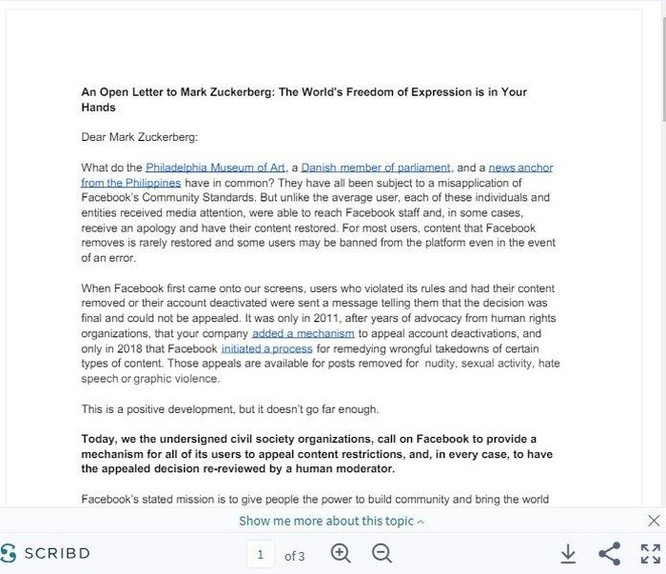Follow the 'news anchor' hyperlink

[521, 167]
